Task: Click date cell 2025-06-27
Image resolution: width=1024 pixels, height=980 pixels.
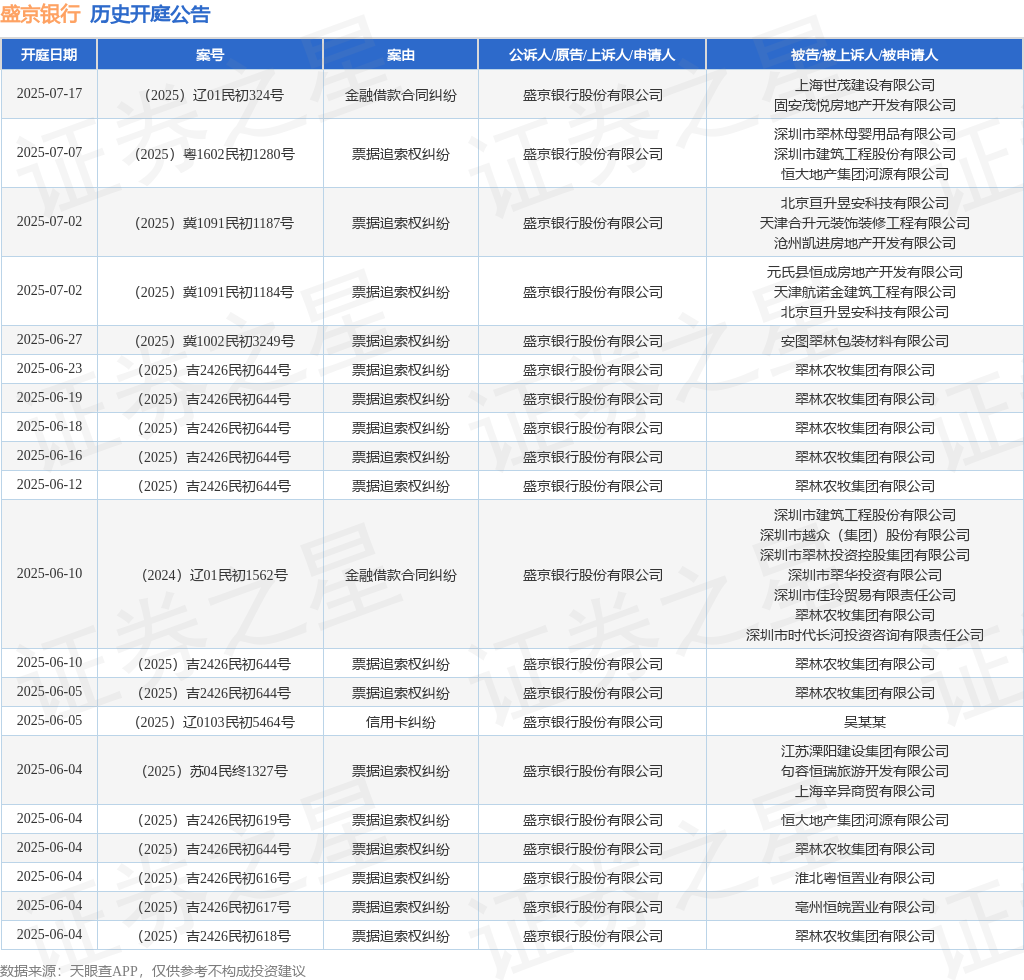Action: tap(50, 340)
